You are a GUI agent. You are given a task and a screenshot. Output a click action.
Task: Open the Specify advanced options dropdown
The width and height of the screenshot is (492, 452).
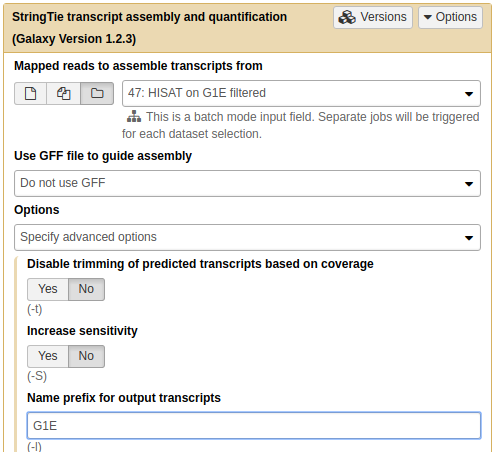247,237
